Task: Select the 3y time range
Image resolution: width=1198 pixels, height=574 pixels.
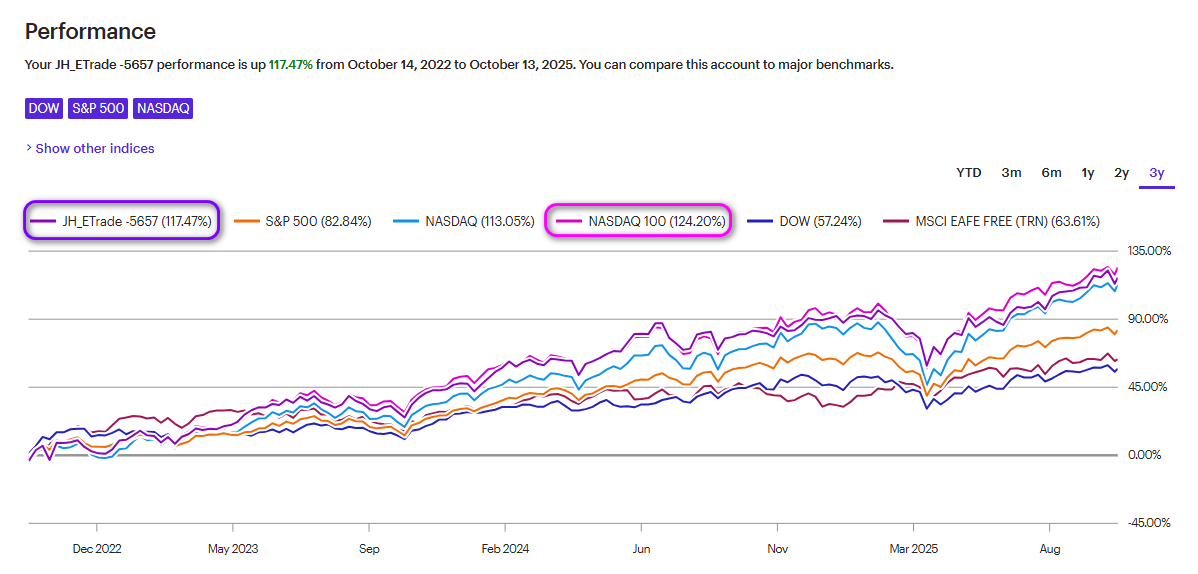Action: pyautogui.click(x=1157, y=173)
